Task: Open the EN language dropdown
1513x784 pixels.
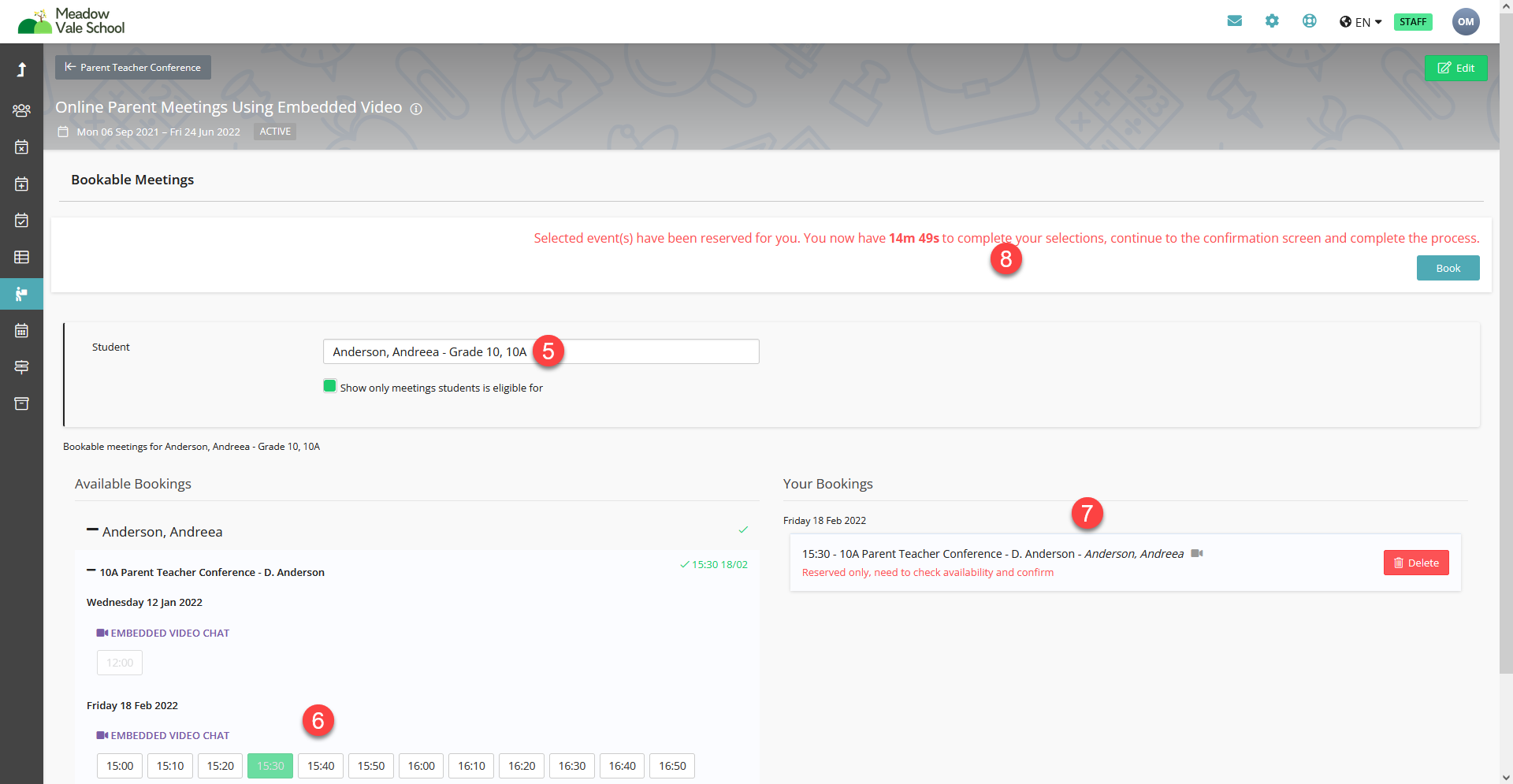Action: pyautogui.click(x=1360, y=22)
